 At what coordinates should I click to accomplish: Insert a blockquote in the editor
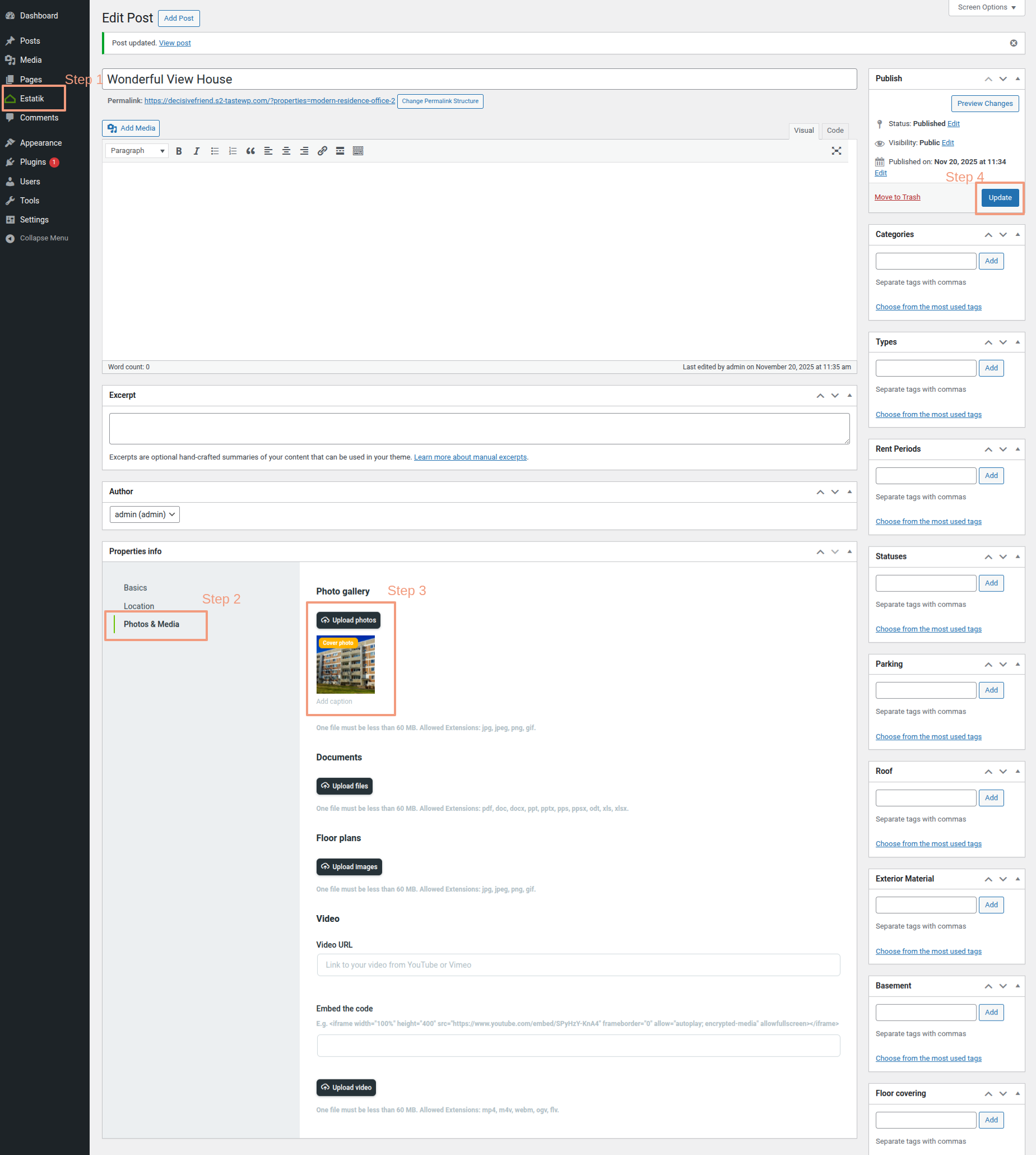[x=250, y=151]
